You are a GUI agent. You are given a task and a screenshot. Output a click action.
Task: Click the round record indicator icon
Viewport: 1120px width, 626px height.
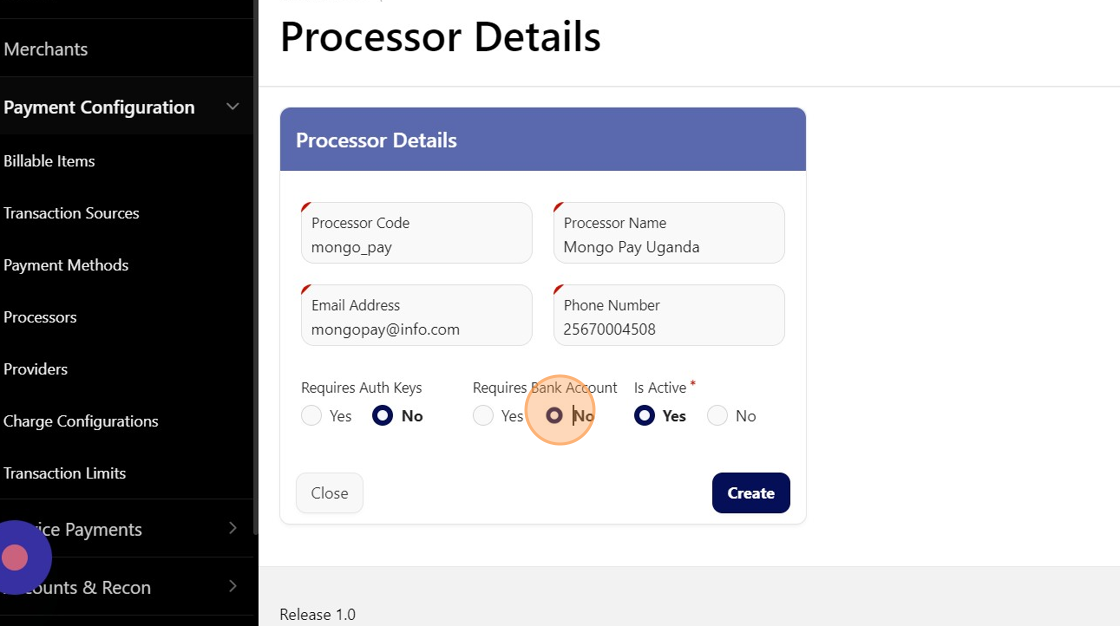click(x=15, y=558)
